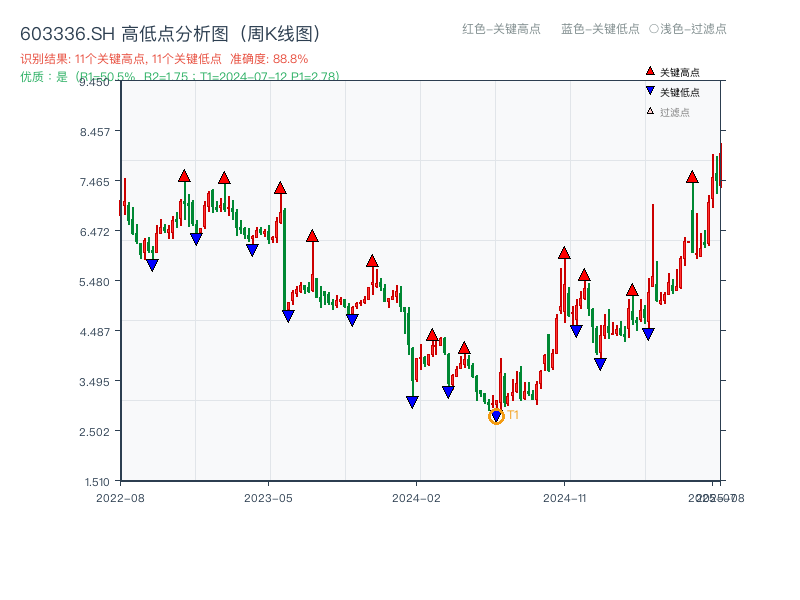Select the red triangle near the latest 7.465 peak

click(x=692, y=179)
